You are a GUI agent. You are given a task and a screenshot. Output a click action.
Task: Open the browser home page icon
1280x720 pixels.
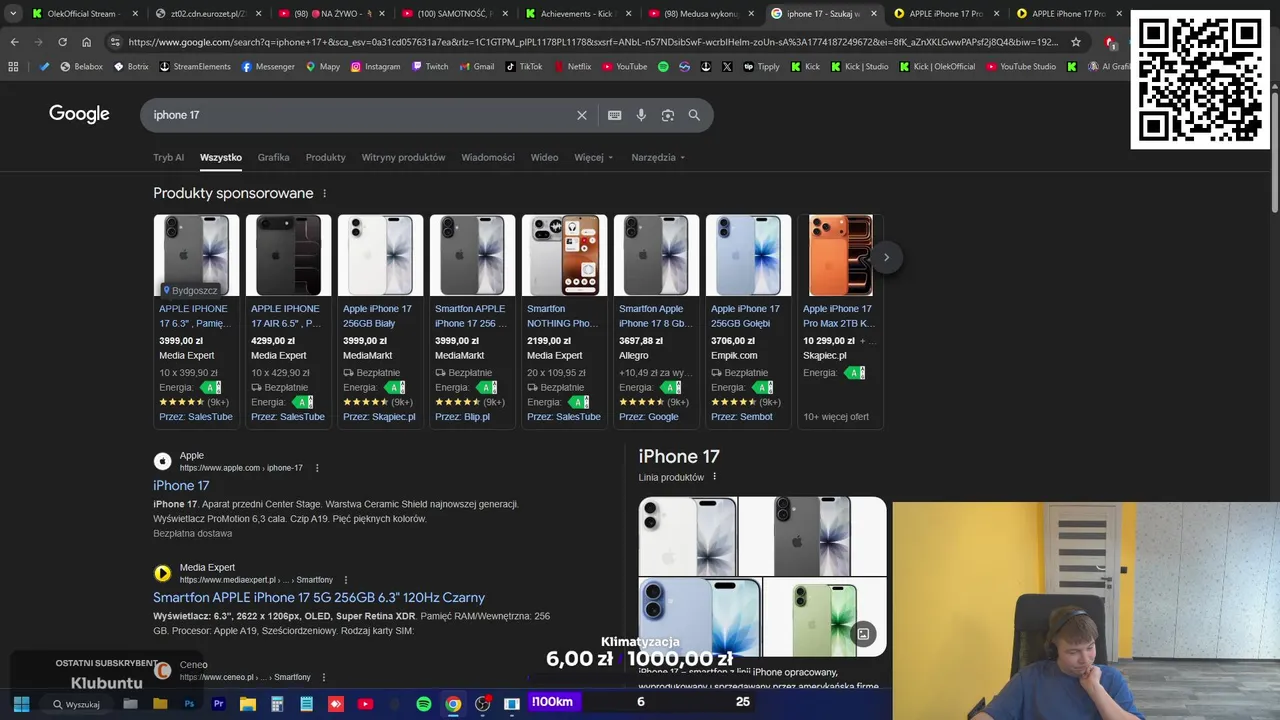click(86, 42)
